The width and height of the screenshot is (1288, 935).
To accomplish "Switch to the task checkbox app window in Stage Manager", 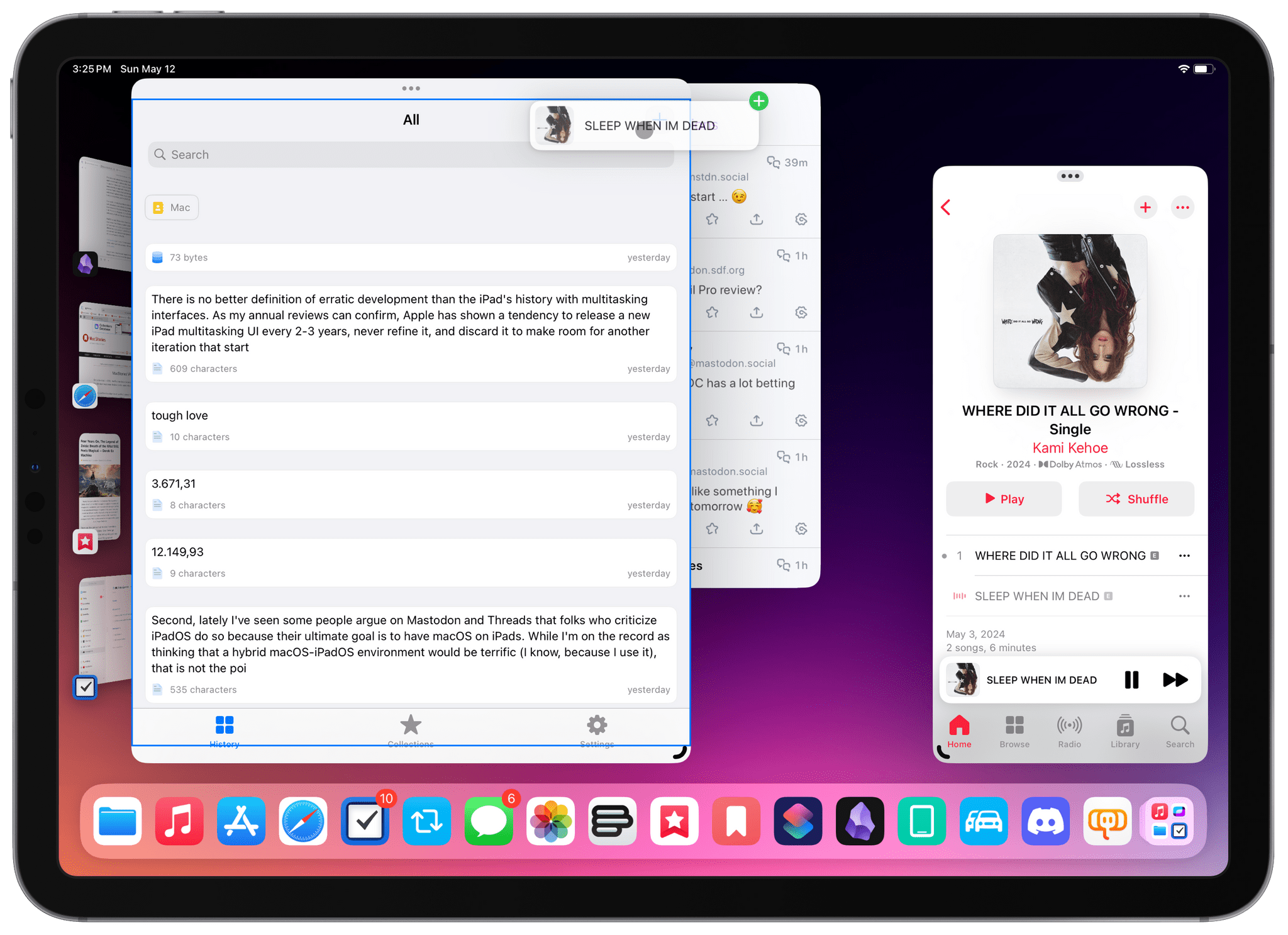I will 104,629.
